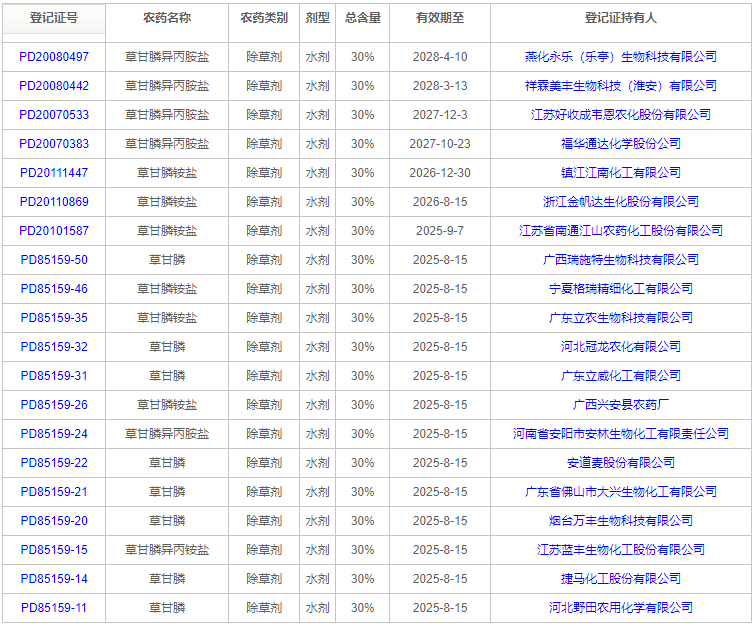This screenshot has height=627, width=756.
Task: Open holder 河北冠龙农化有限公司
Action: click(x=621, y=347)
